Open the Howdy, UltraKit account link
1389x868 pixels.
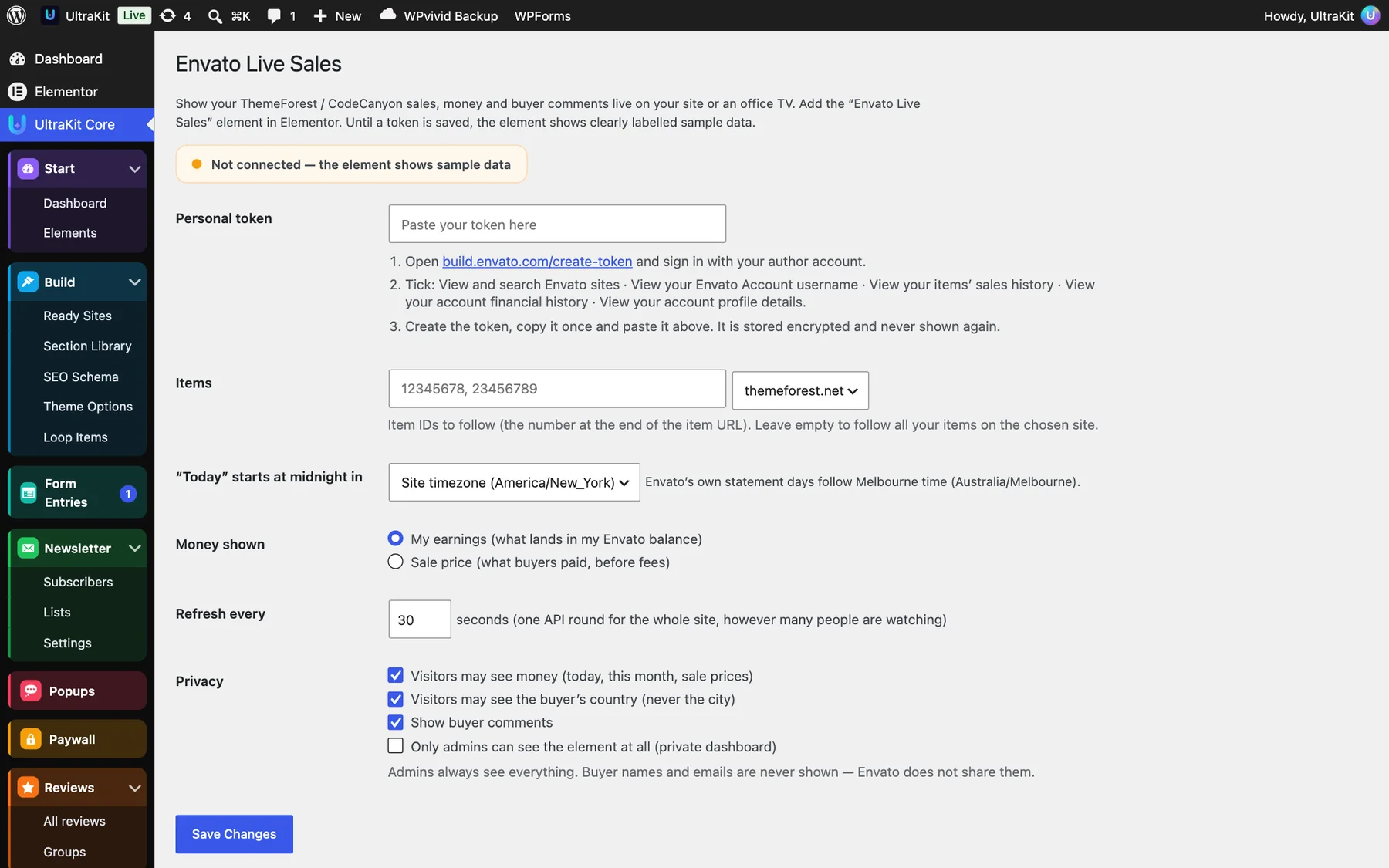[x=1309, y=16]
